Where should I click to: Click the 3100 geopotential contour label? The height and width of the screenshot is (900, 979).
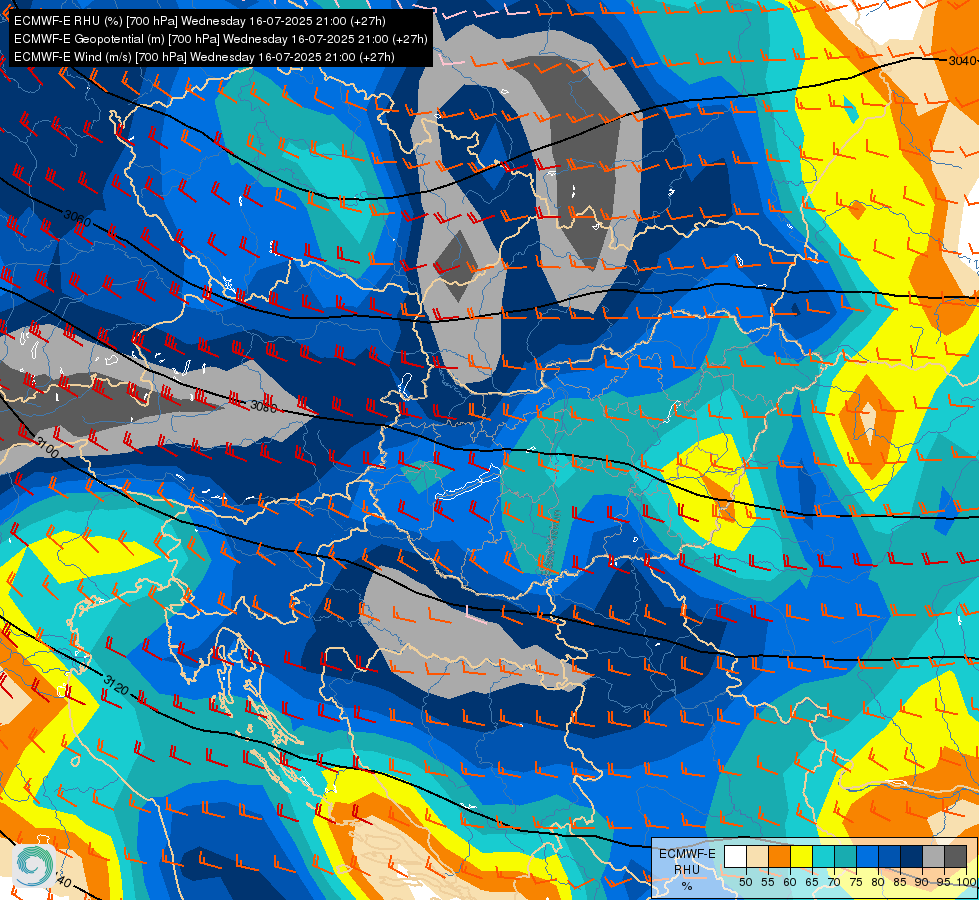coord(47,447)
